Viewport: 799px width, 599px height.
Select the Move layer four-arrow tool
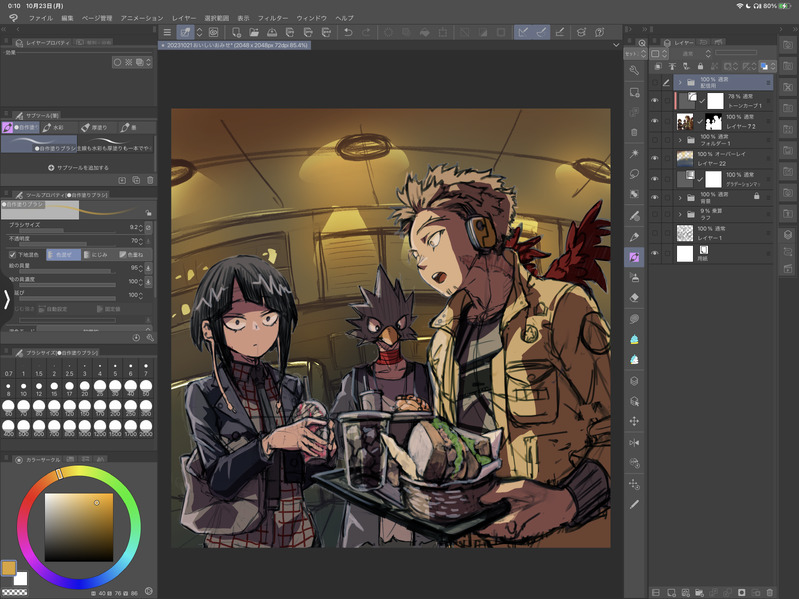pyautogui.click(x=634, y=421)
